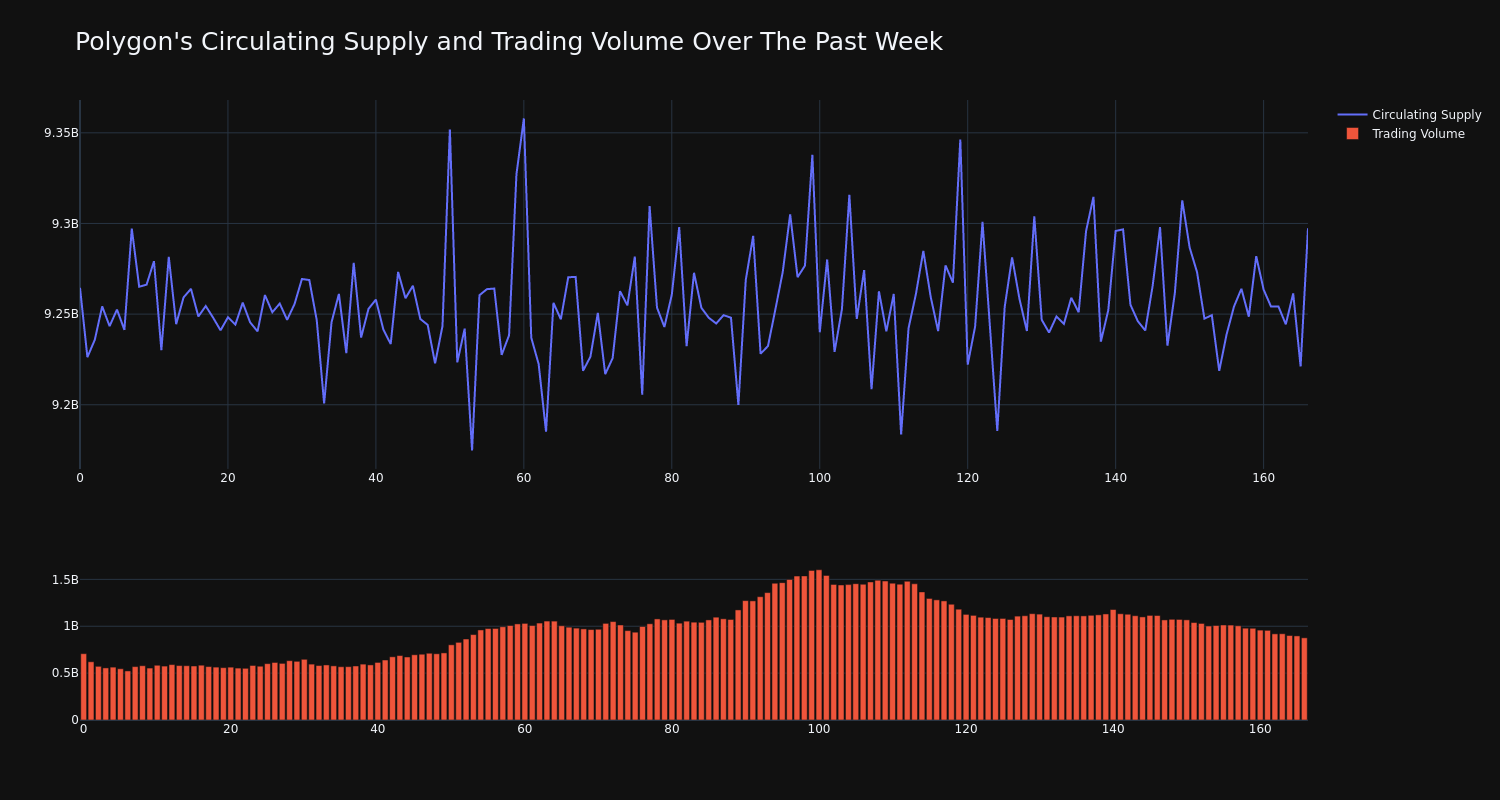Toggle the Circulating Supply legend entry
Screen dimensions: 1500x800
1409,115
